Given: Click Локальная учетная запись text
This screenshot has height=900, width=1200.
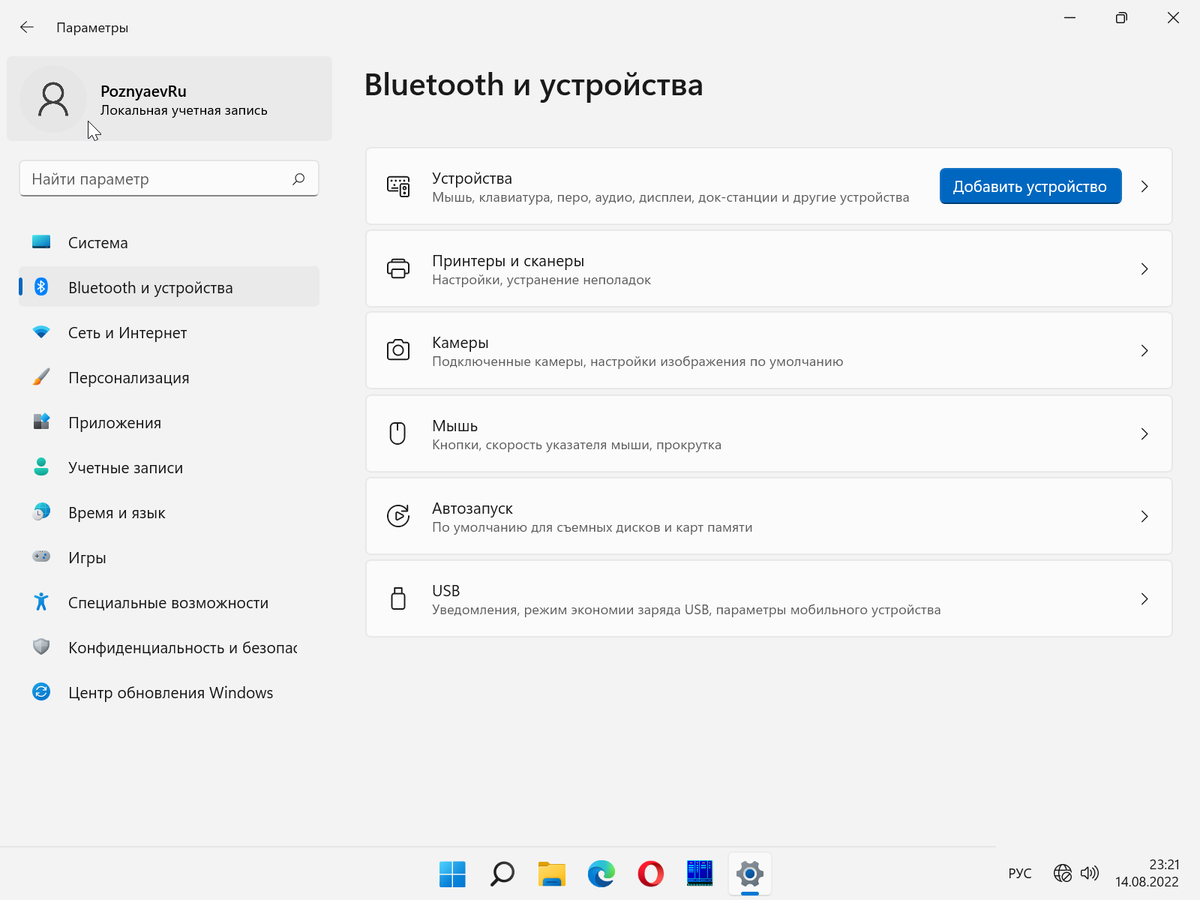Looking at the screenshot, I should point(184,111).
